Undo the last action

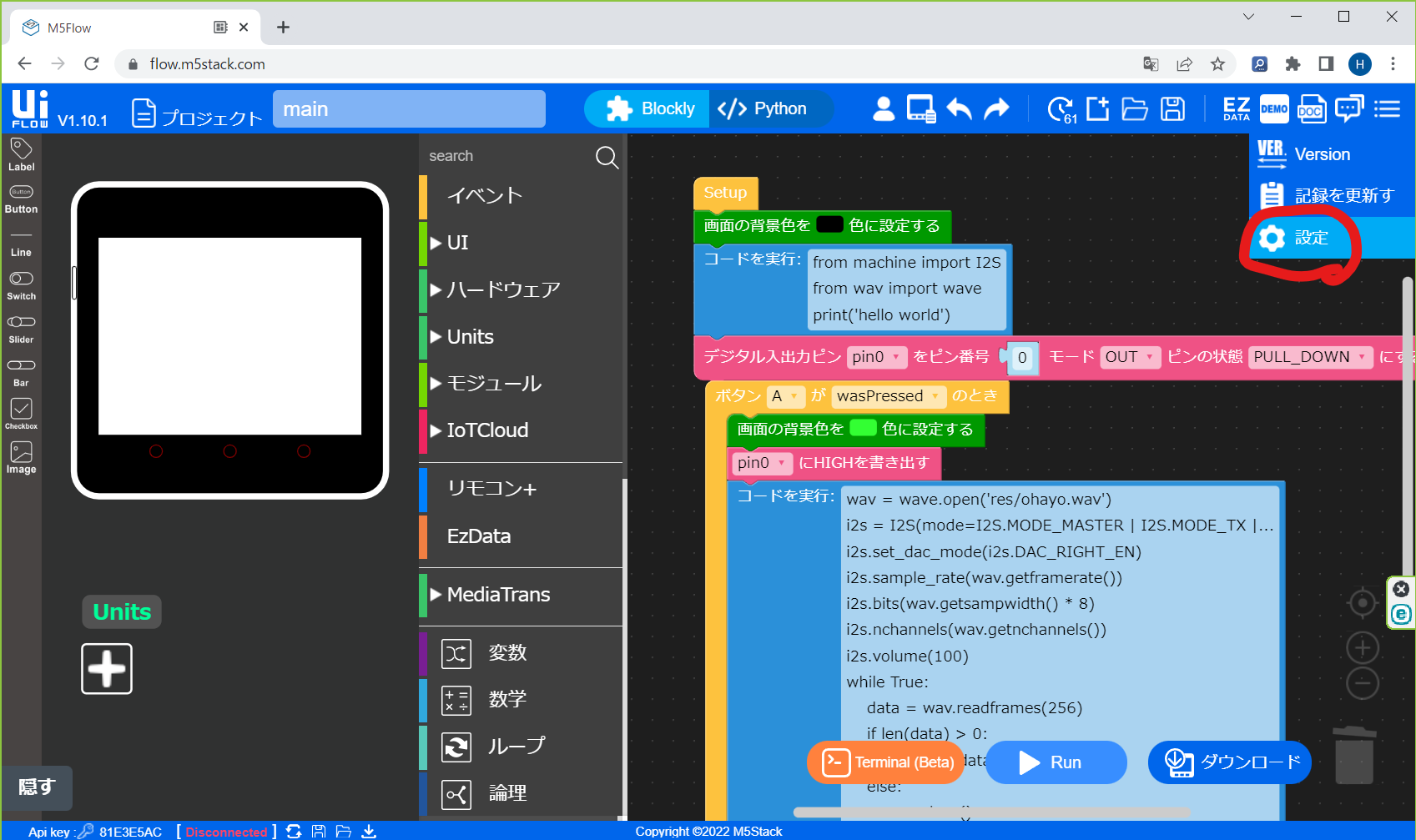click(960, 108)
